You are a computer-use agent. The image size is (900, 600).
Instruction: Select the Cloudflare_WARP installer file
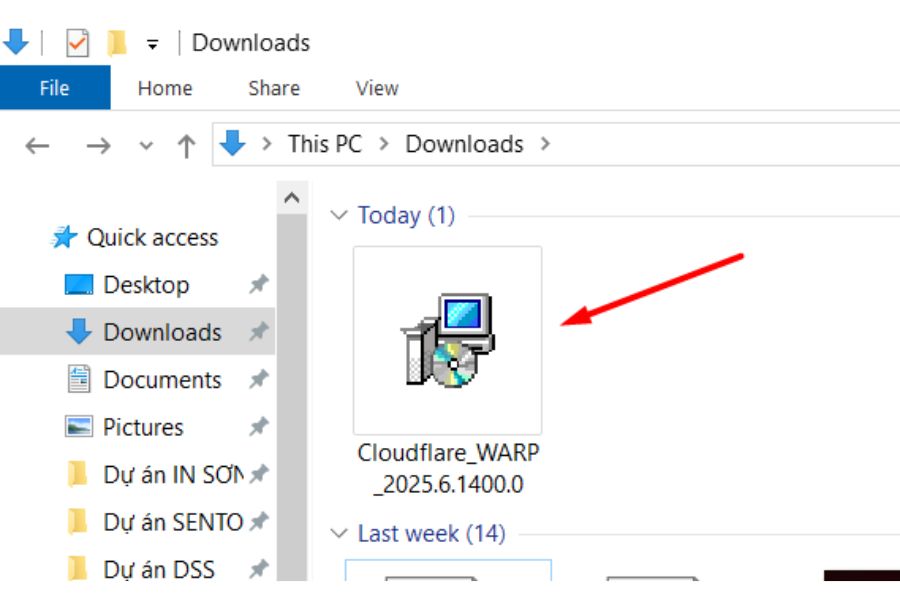(x=448, y=341)
